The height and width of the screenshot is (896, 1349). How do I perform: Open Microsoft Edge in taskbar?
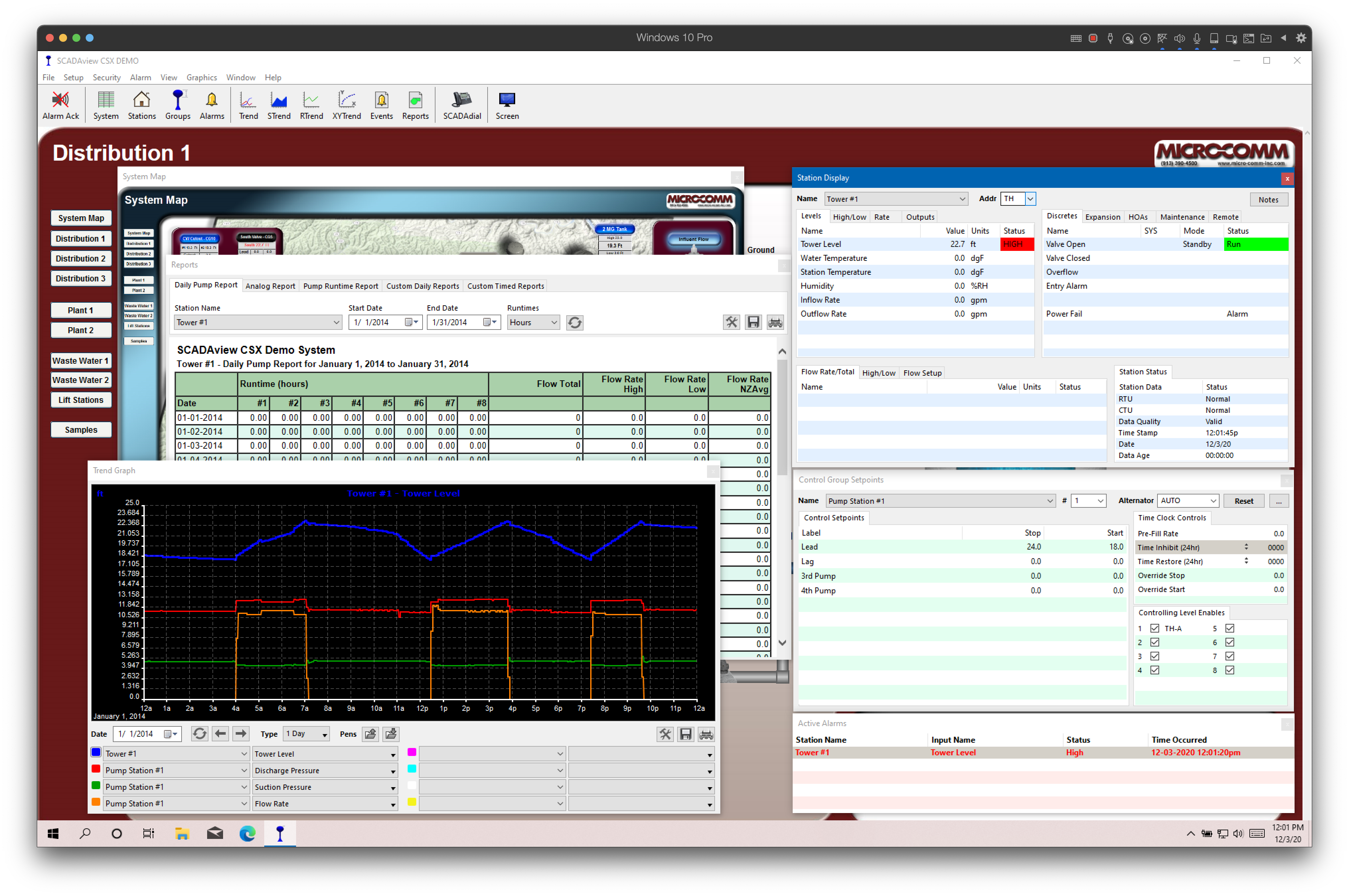[x=247, y=834]
